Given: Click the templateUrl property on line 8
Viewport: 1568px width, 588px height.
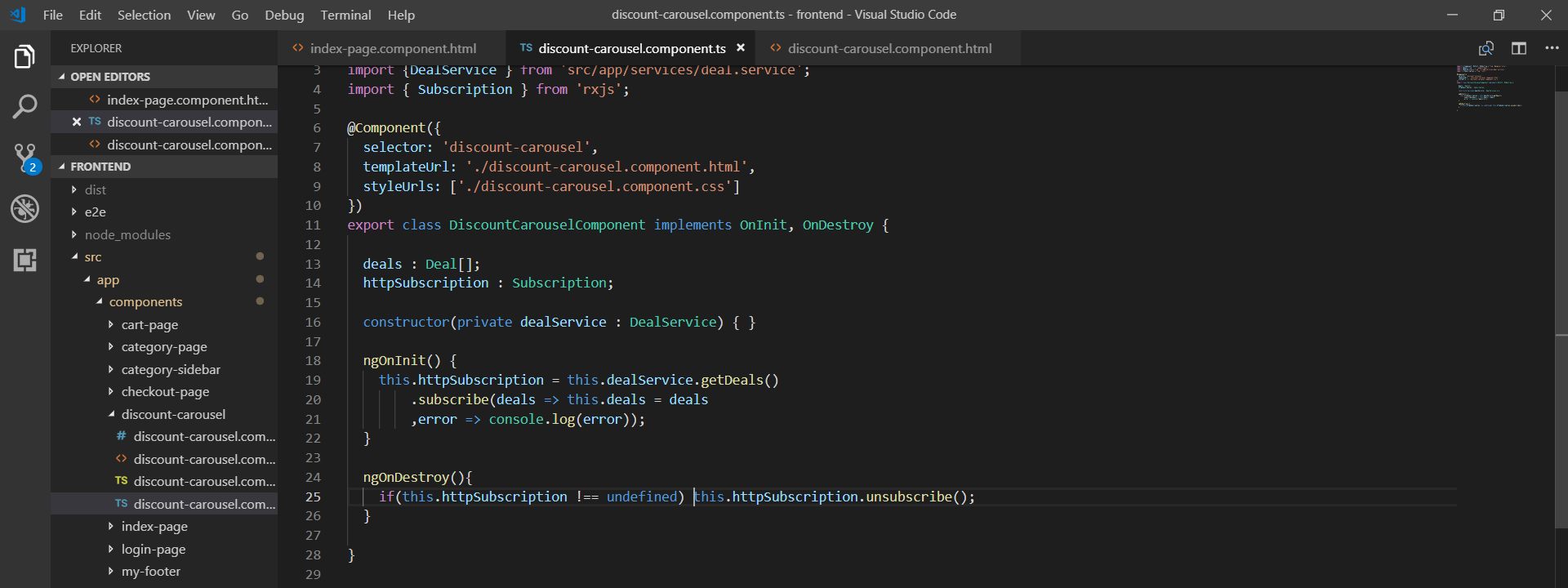Looking at the screenshot, I should (x=406, y=167).
